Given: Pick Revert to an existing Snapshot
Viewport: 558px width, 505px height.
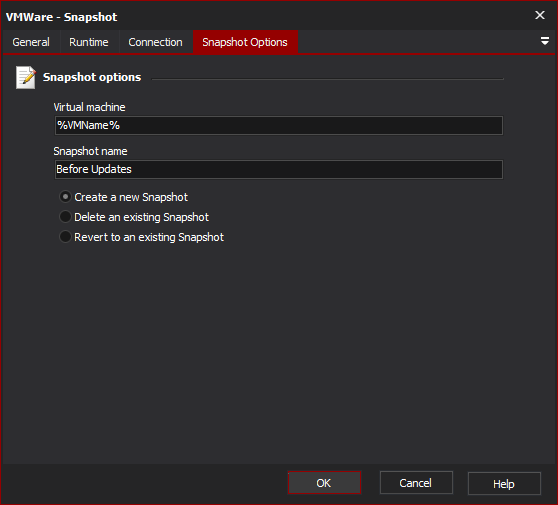Looking at the screenshot, I should (x=141, y=237).
